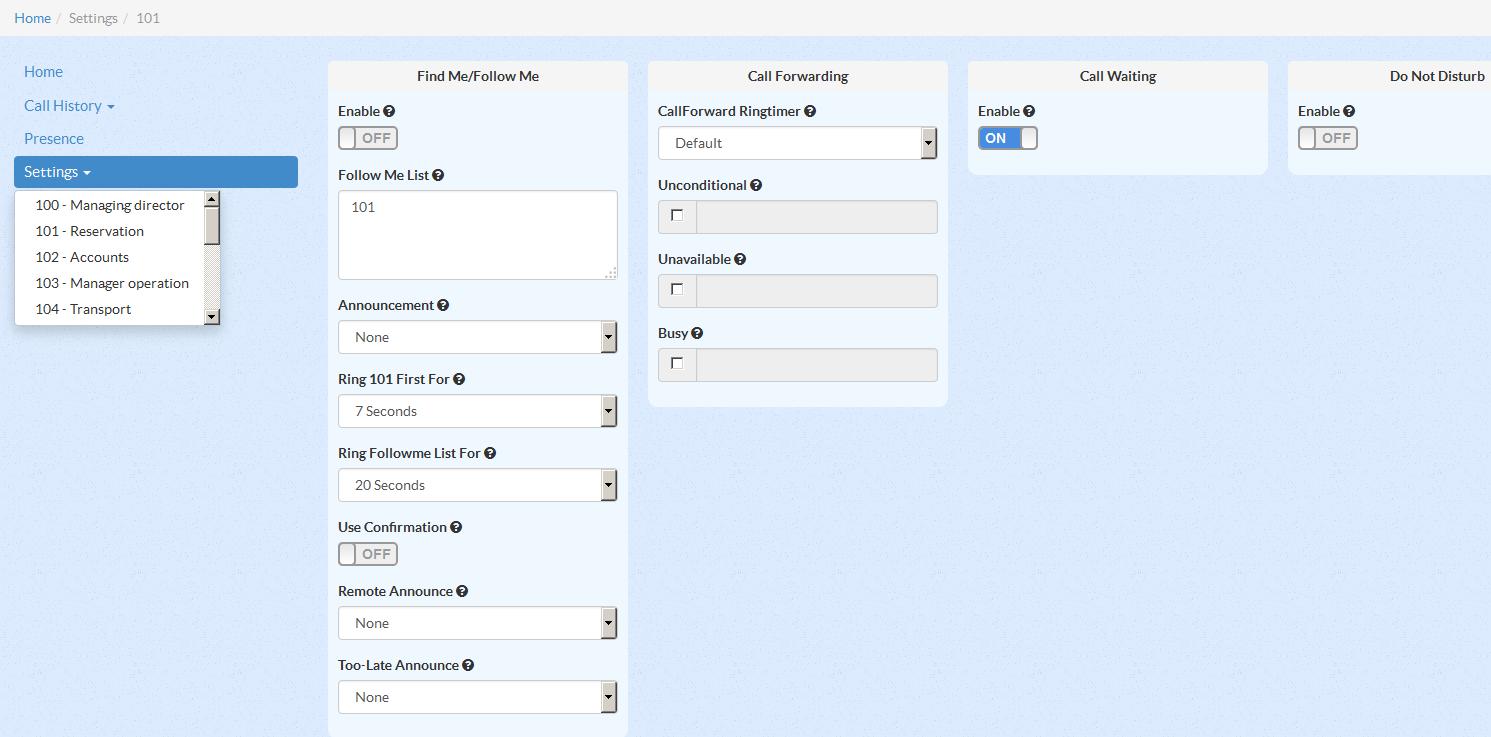Viewport: 1491px width, 737px height.
Task: Show help for Use Confirmation
Action: click(x=456, y=527)
